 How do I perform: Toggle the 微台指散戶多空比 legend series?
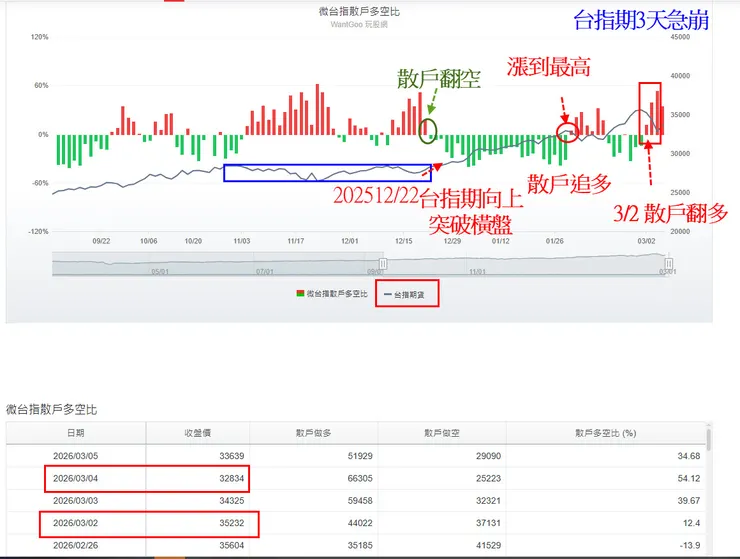(332, 294)
